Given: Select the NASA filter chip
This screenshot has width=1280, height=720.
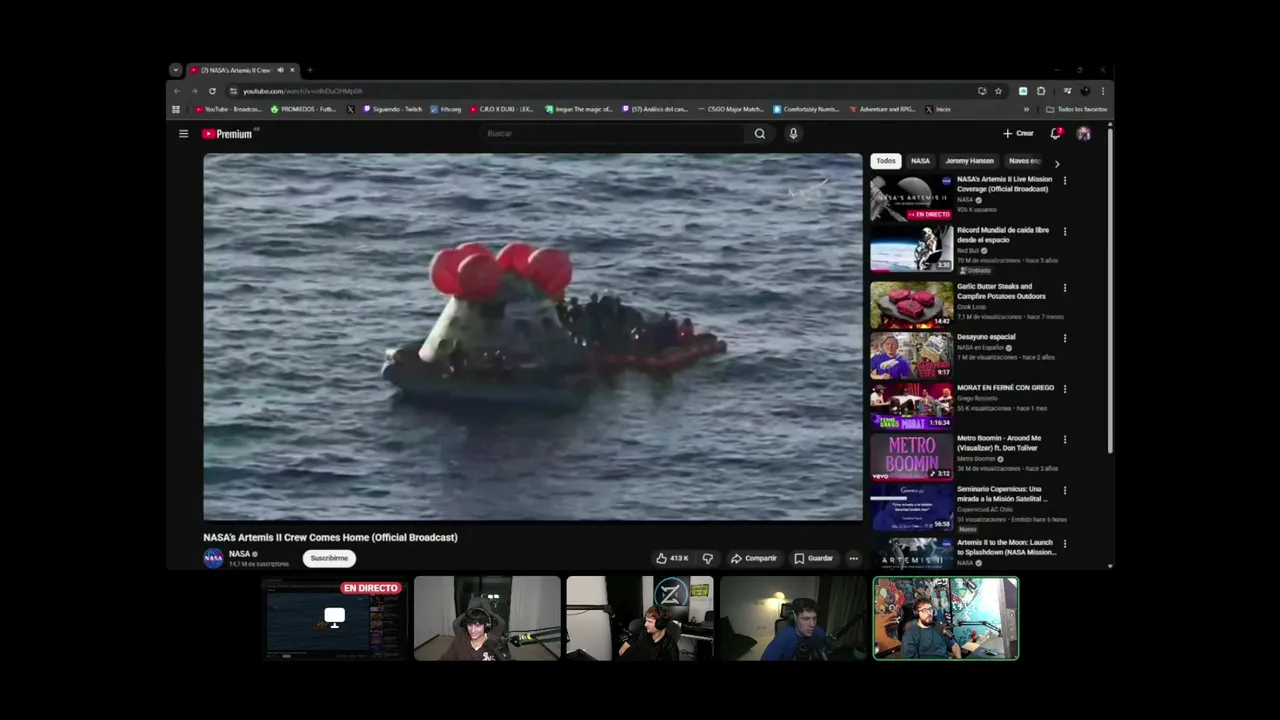Looking at the screenshot, I should [x=920, y=161].
